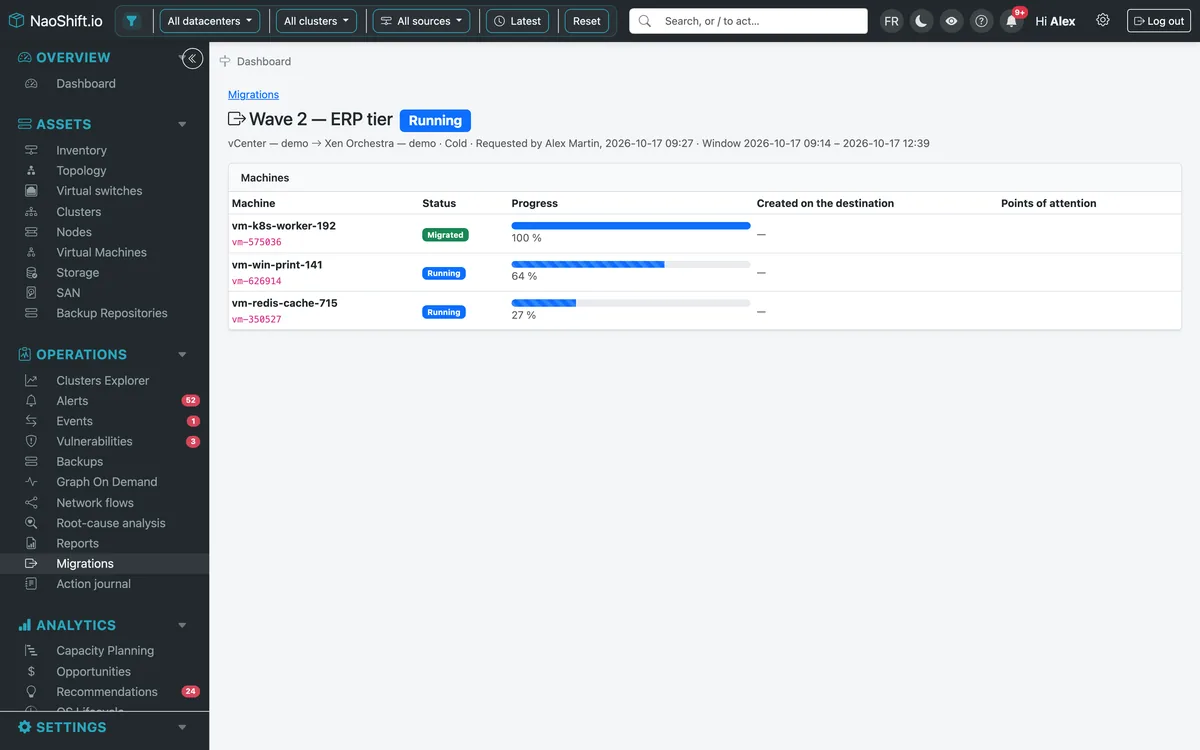Click the Migrated status badge

[x=445, y=235]
